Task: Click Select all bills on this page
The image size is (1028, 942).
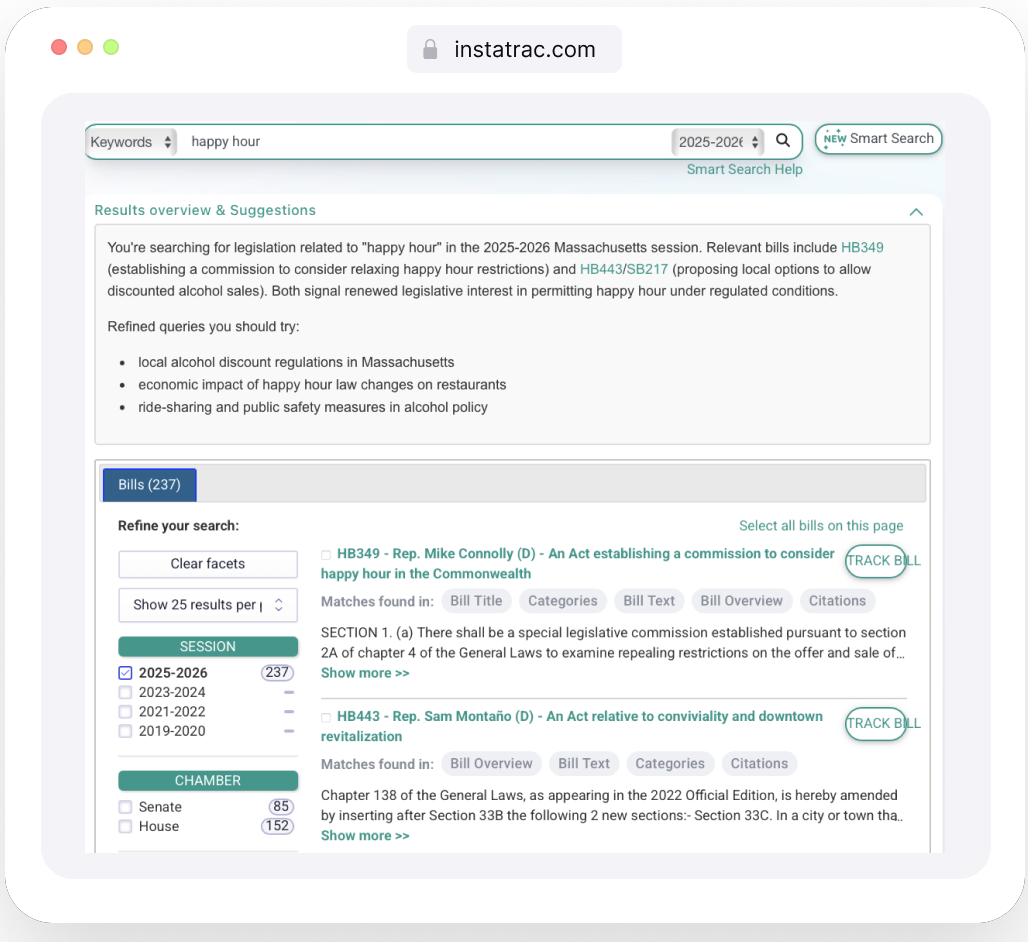Action: pyautogui.click(x=821, y=526)
